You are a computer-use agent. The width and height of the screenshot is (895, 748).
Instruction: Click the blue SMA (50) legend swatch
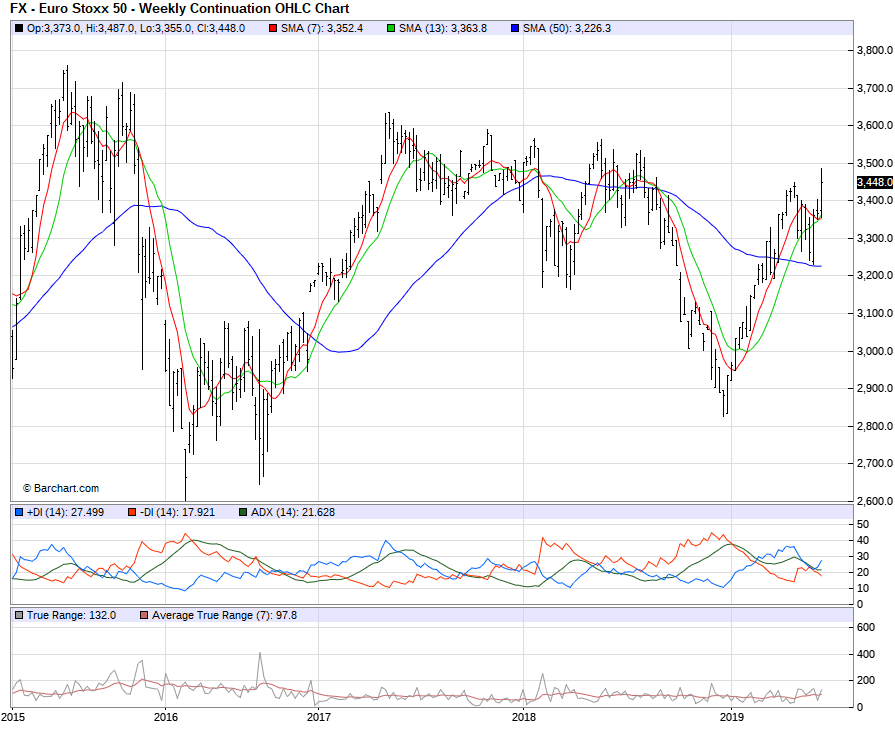(x=515, y=28)
